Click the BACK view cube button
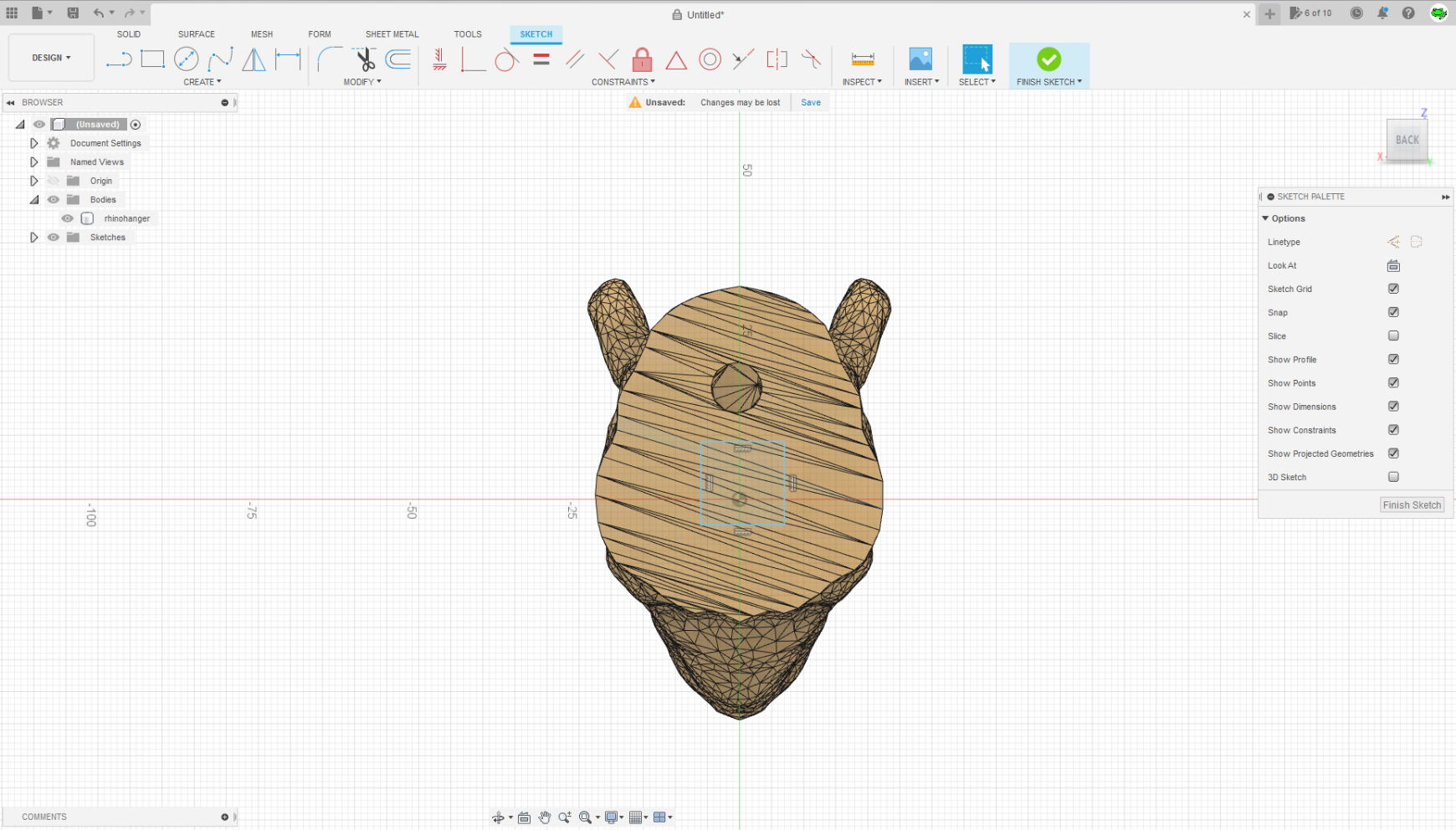Viewport: 1456px width, 830px height. pyautogui.click(x=1407, y=140)
